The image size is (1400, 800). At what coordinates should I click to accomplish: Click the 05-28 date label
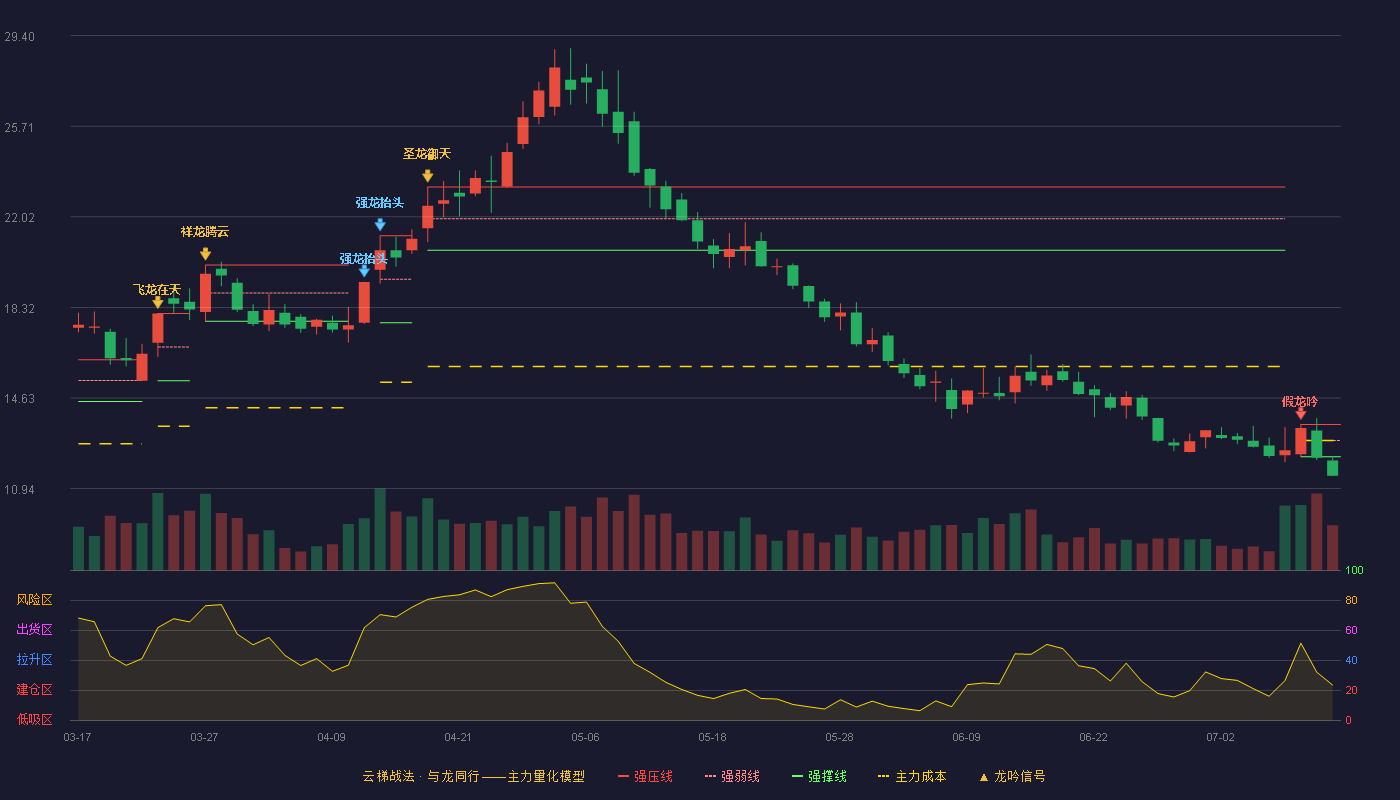pos(839,737)
